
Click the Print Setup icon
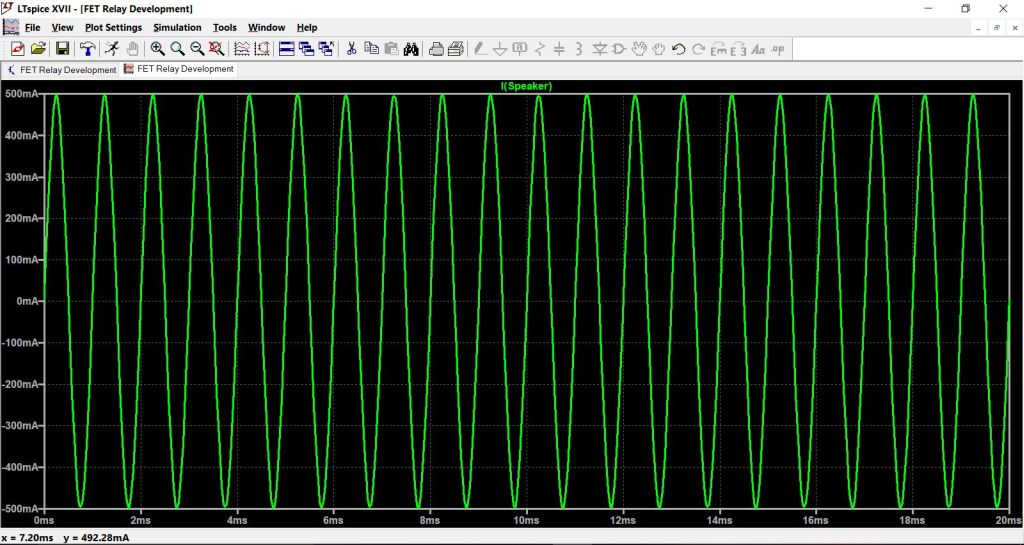(436, 49)
